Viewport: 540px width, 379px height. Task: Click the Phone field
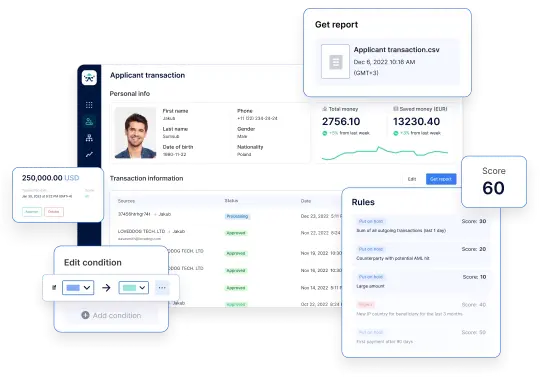click(x=257, y=114)
